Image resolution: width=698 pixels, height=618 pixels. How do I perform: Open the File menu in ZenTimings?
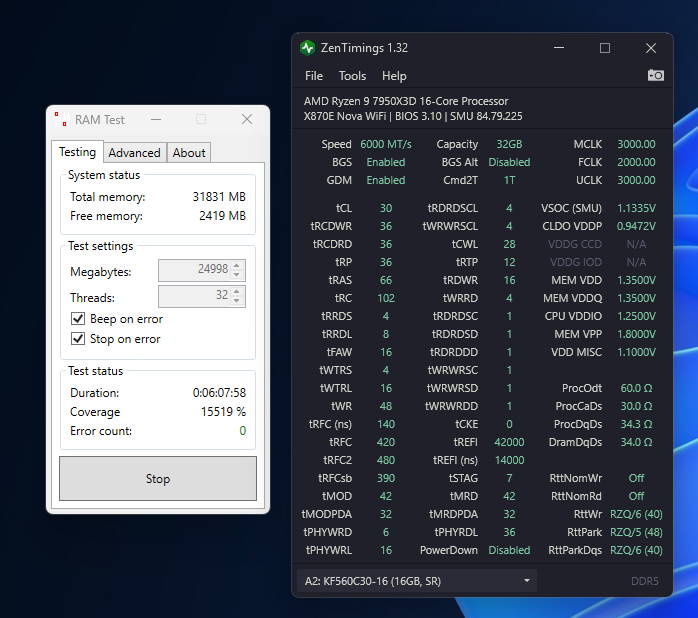click(314, 76)
